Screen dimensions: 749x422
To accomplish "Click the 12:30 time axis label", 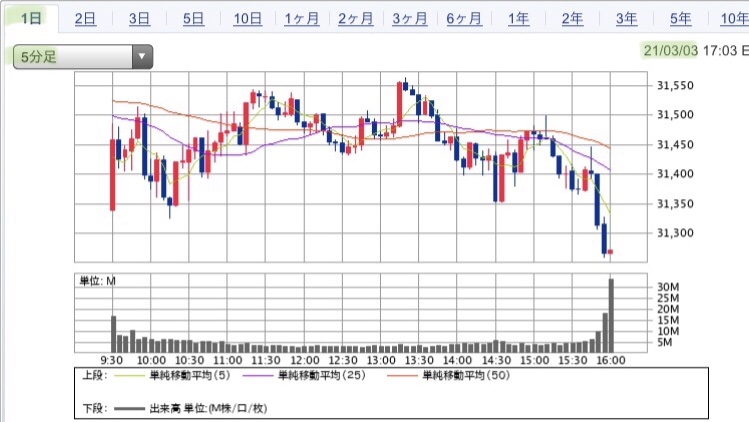I will click(342, 360).
